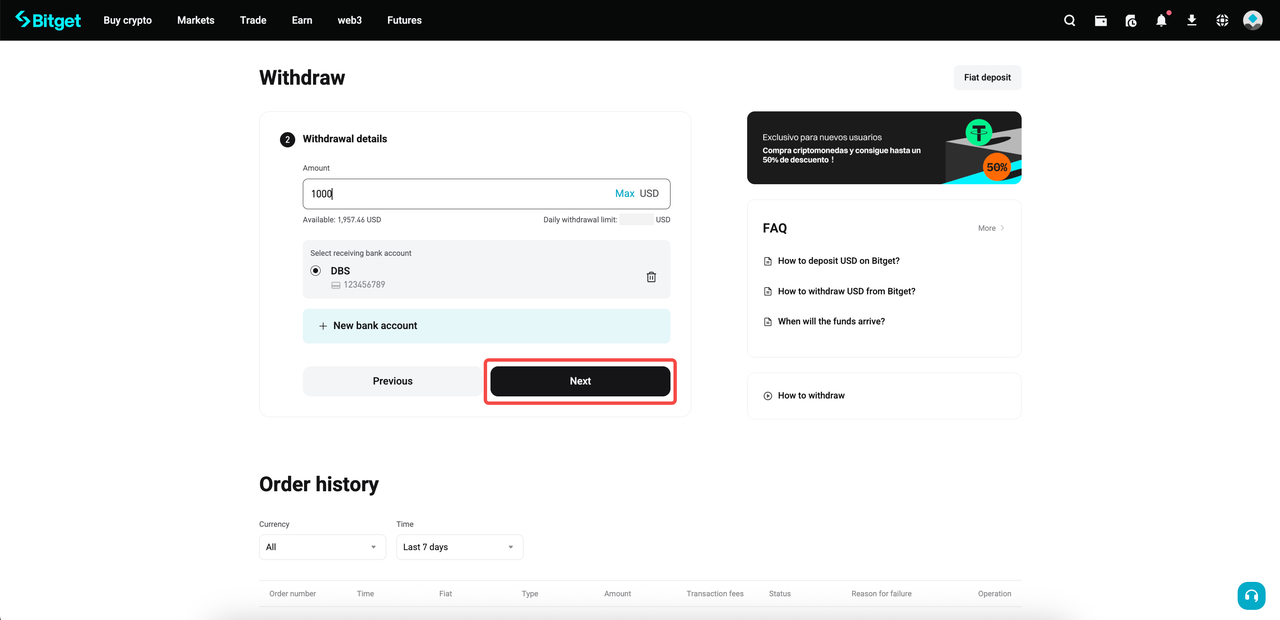
Task: Open the Currency filter dropdown
Action: tap(322, 546)
